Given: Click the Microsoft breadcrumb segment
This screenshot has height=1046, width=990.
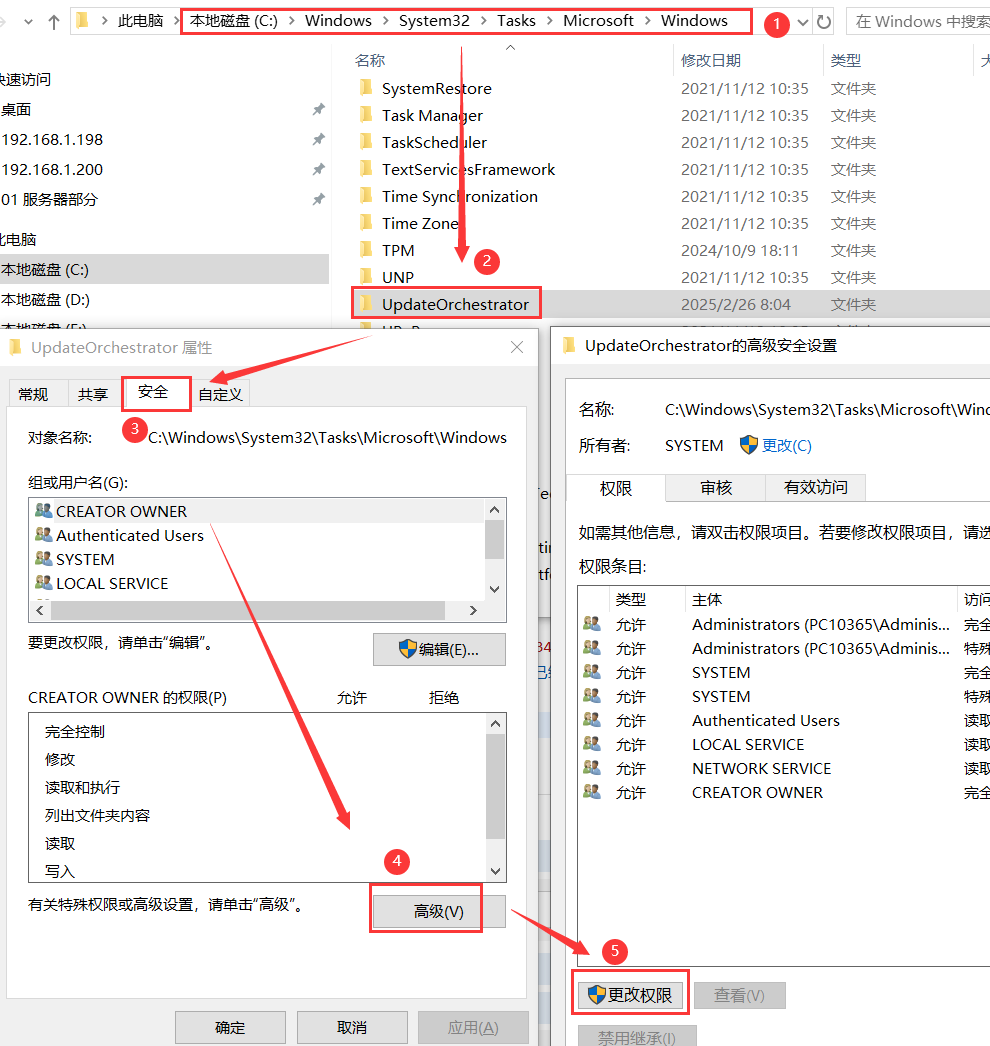Looking at the screenshot, I should 598,21.
